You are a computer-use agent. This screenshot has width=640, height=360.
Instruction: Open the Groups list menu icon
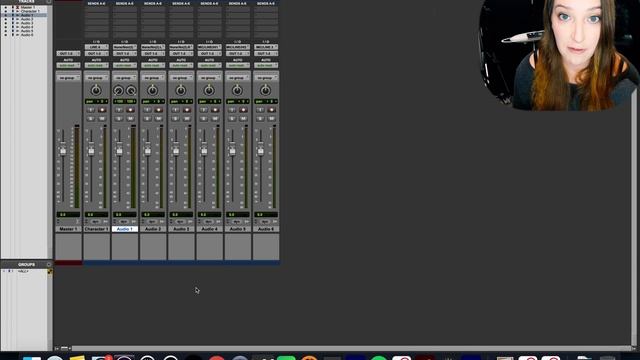pyautogui.click(x=49, y=264)
